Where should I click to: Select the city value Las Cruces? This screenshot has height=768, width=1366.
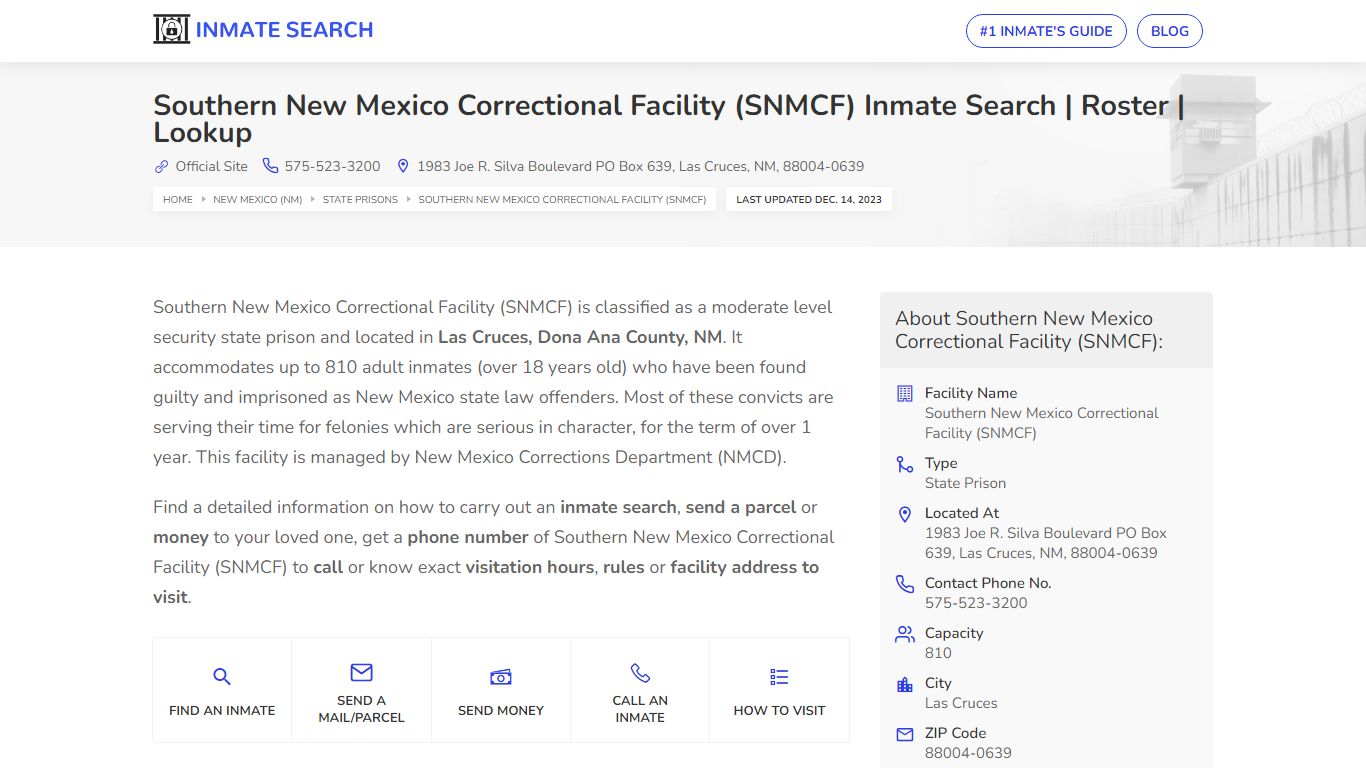[961, 703]
